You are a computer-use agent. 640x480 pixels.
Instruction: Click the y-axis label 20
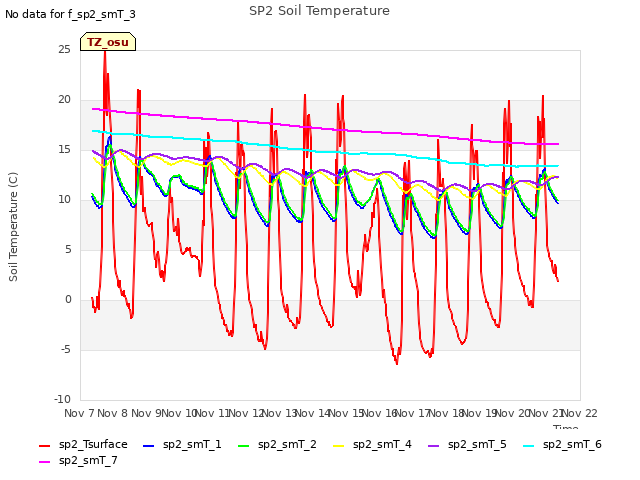(x=64, y=100)
